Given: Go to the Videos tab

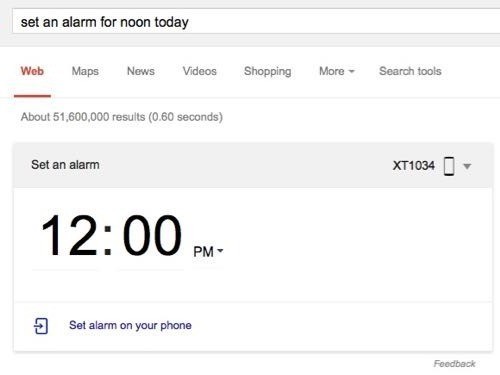Looking at the screenshot, I should 199,71.
